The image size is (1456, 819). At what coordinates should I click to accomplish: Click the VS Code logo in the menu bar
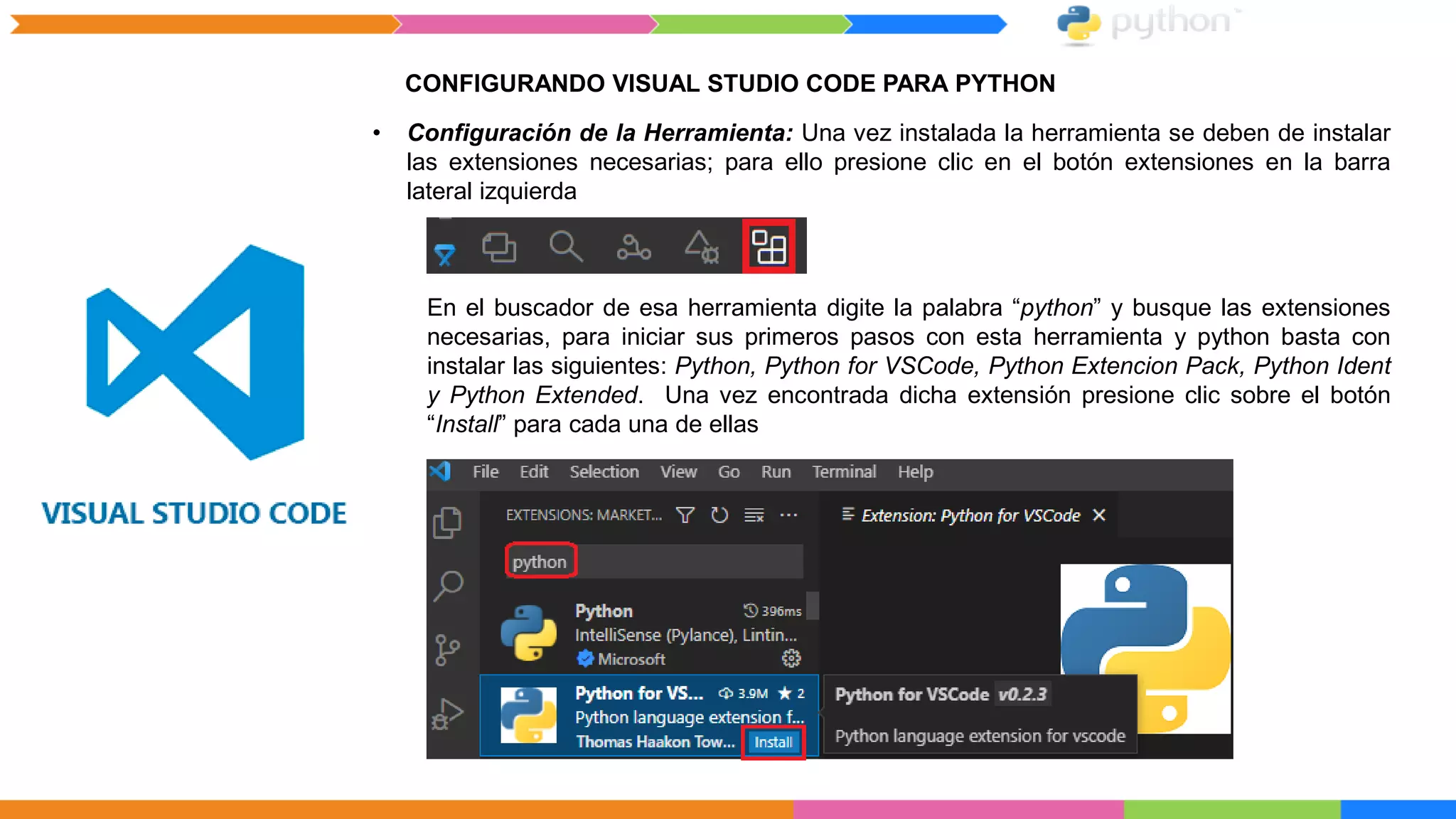click(x=440, y=471)
